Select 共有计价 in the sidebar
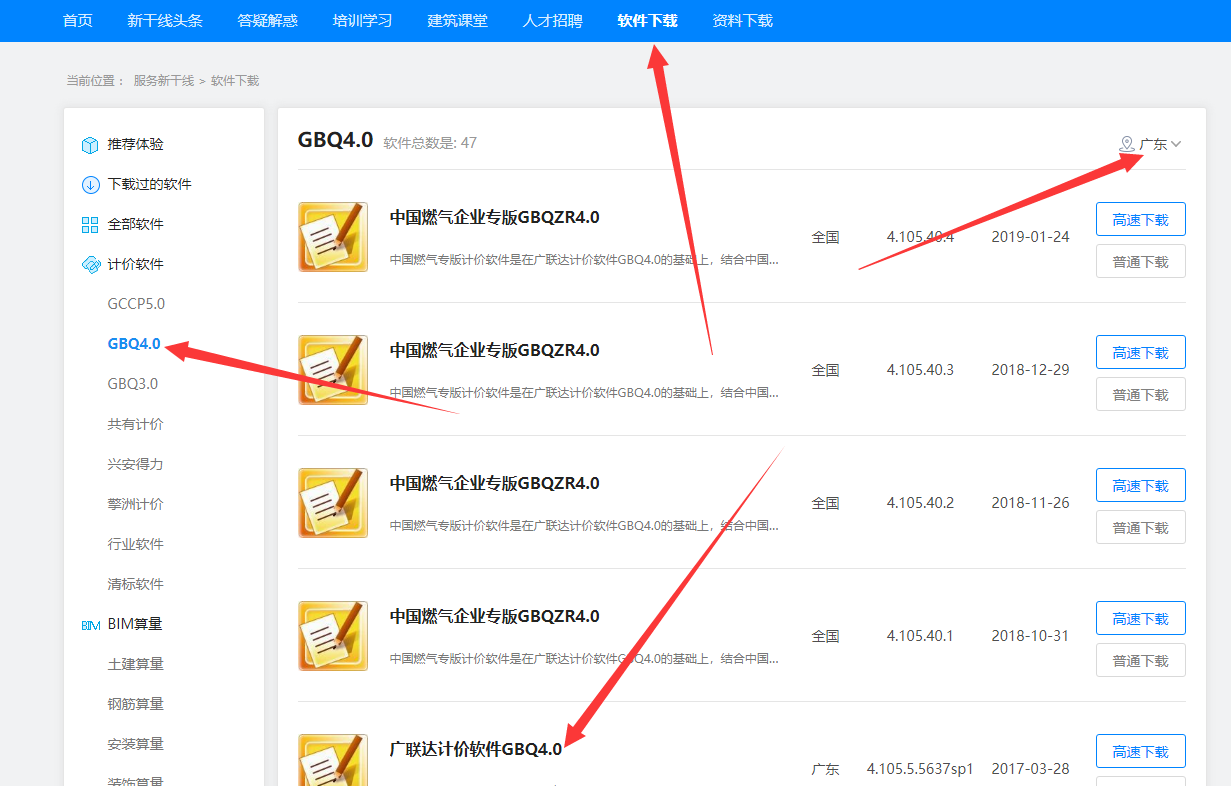The height and width of the screenshot is (786, 1231). [x=136, y=424]
